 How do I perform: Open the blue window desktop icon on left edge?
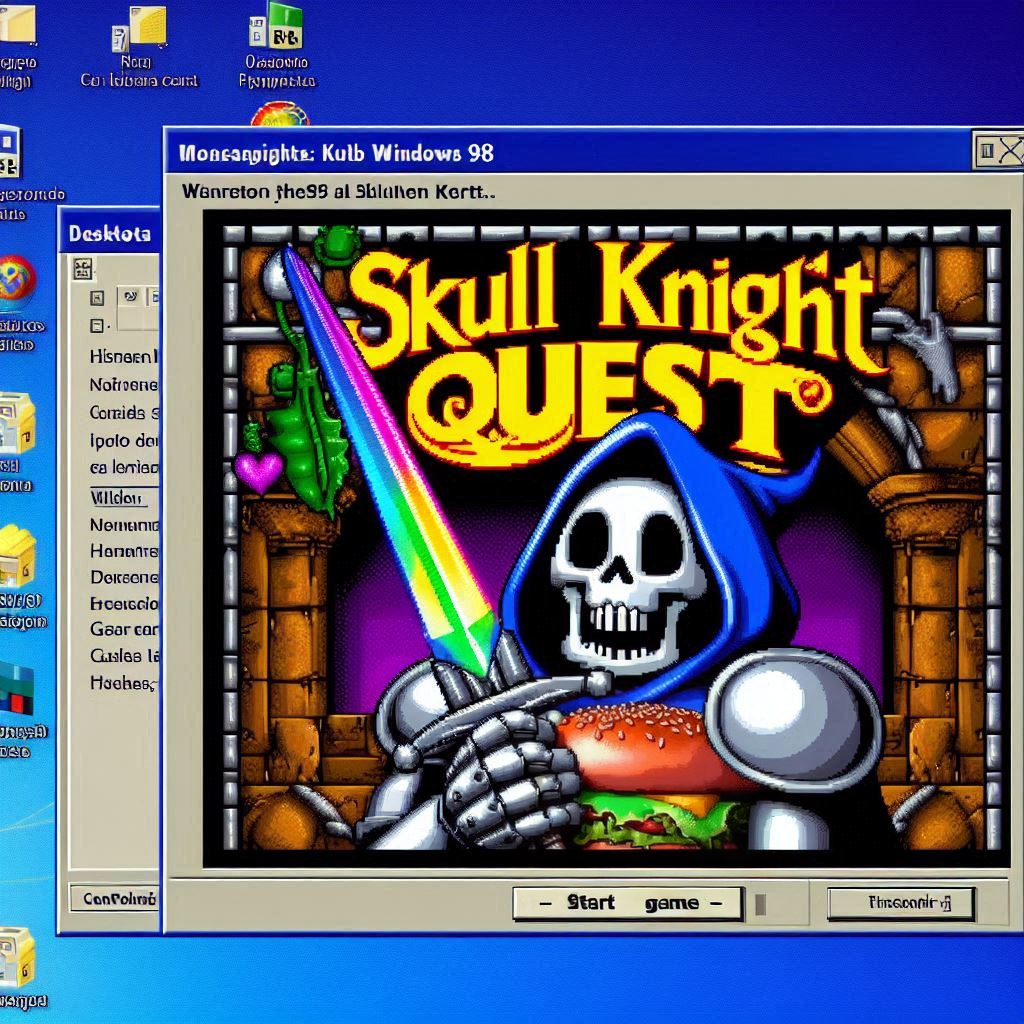pyautogui.click(x=9, y=152)
